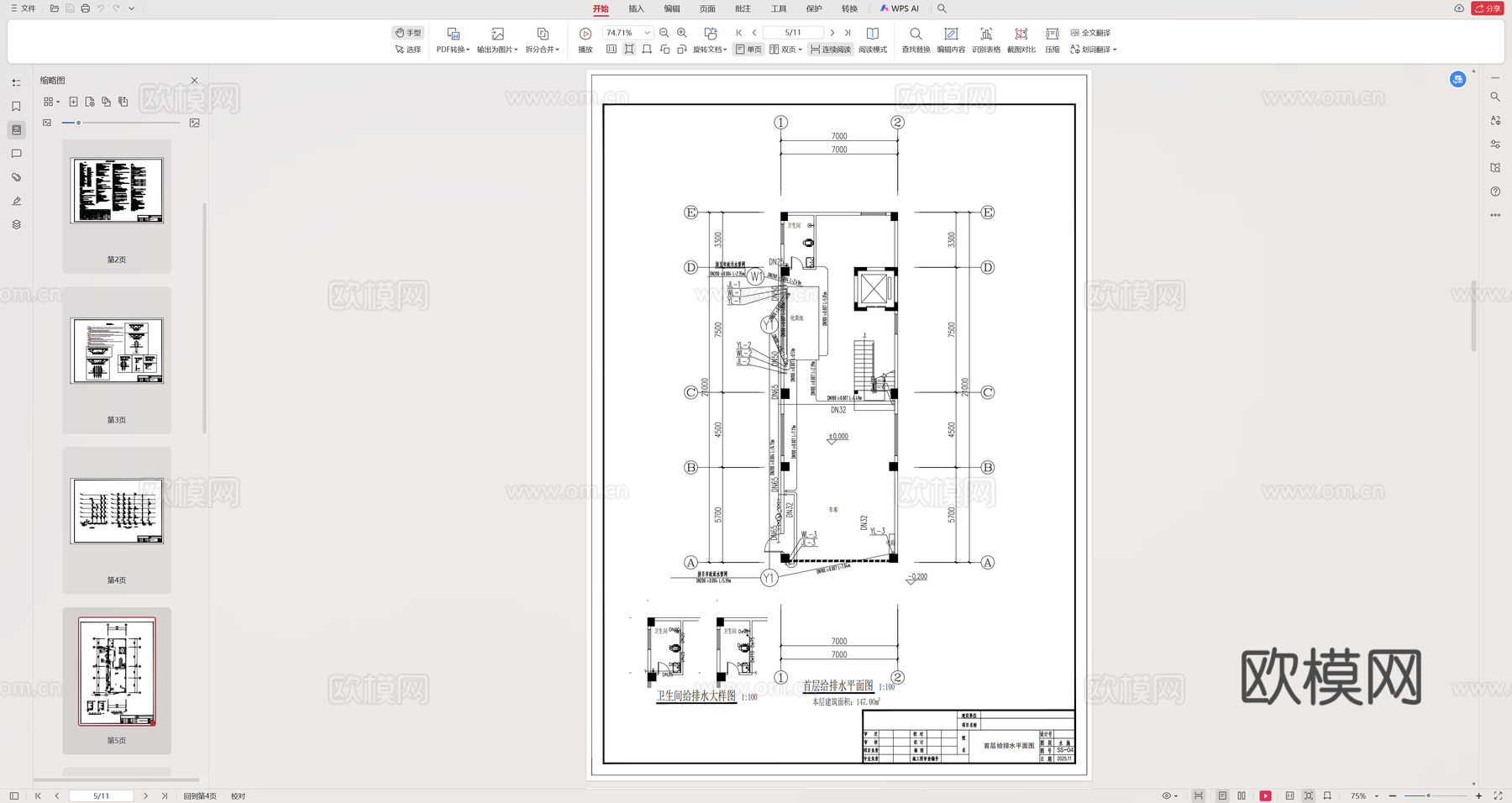Click the 分享 share button

pos(1488,8)
